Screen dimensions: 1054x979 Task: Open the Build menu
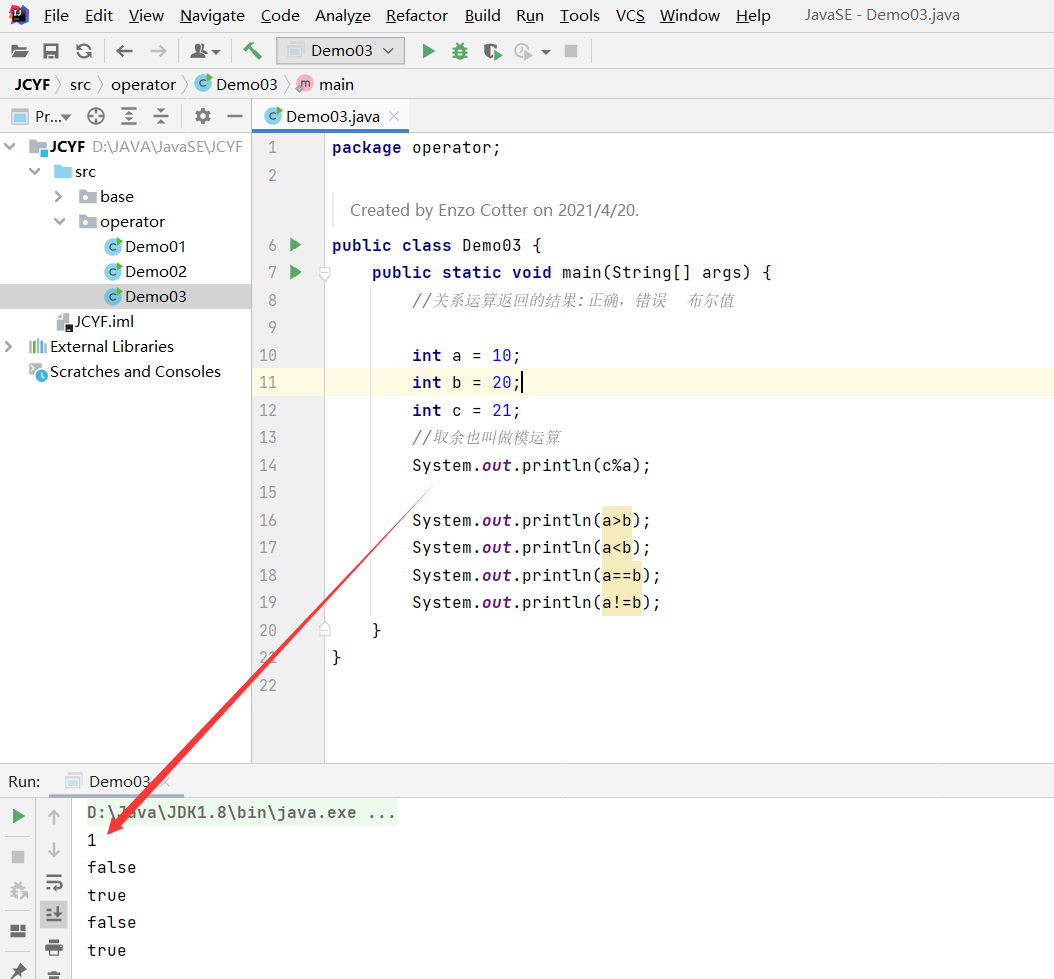tap(483, 15)
